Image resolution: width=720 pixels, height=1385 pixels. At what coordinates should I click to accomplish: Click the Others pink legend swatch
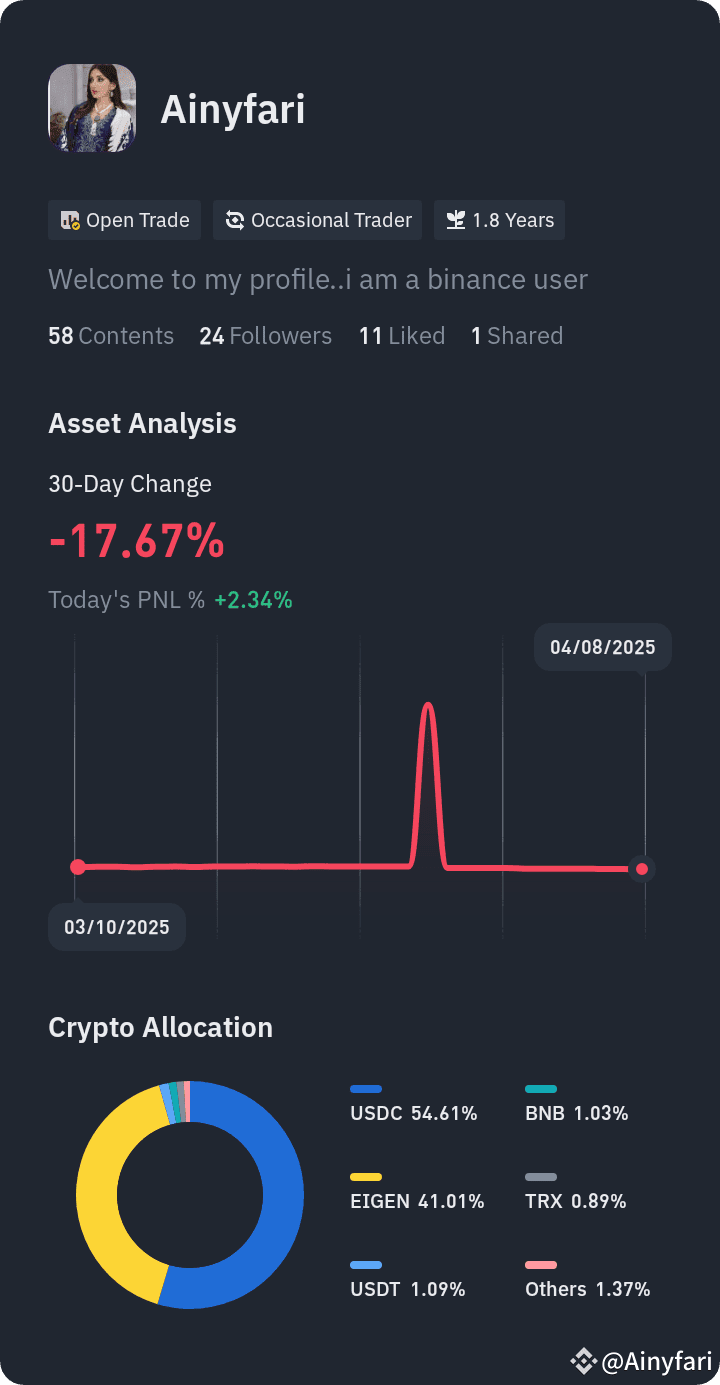click(x=541, y=1265)
